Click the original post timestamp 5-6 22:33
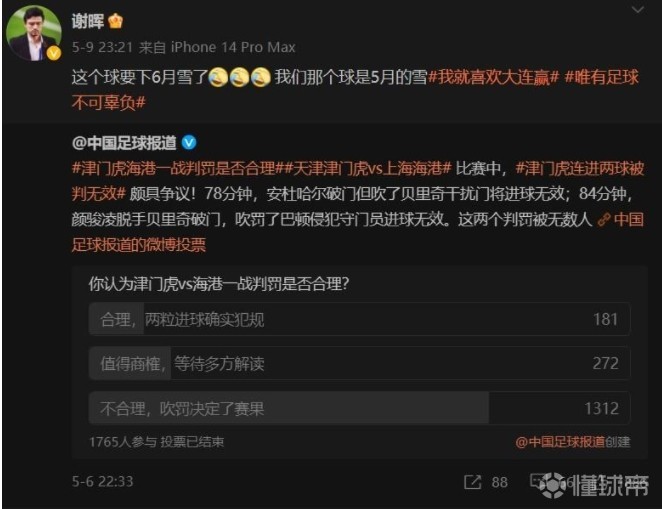Image resolution: width=662 pixels, height=509 pixels. coord(103,482)
